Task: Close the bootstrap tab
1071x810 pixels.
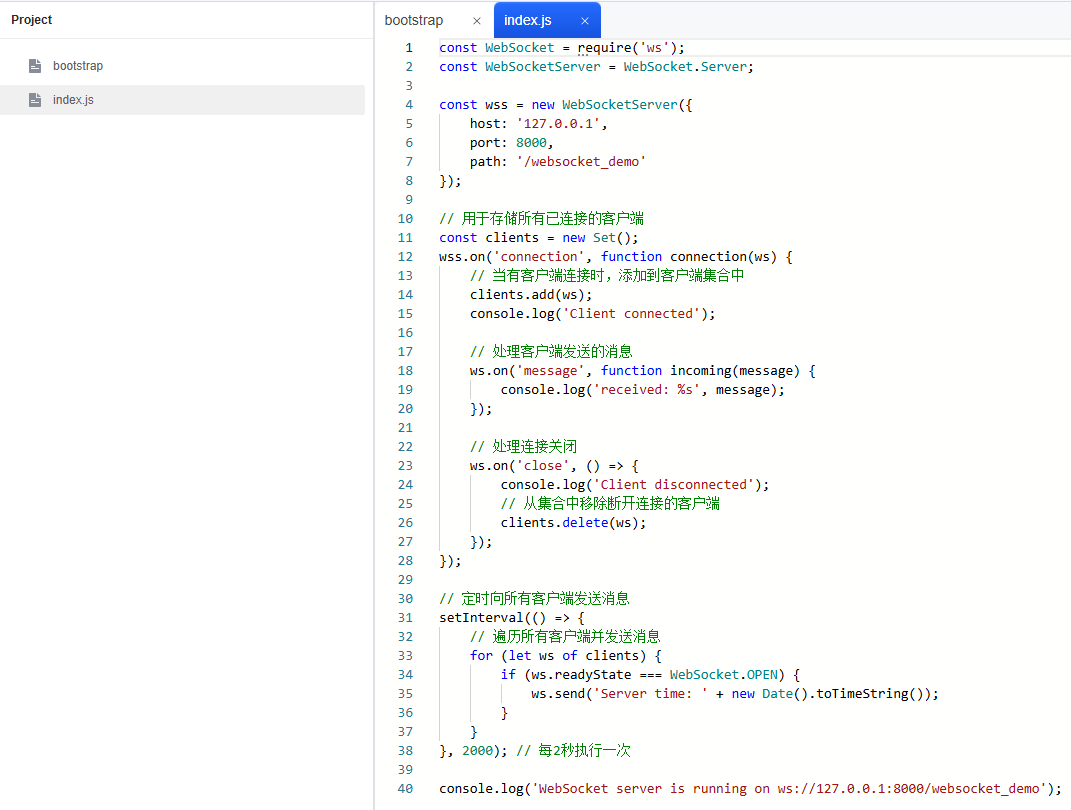Action: click(476, 20)
